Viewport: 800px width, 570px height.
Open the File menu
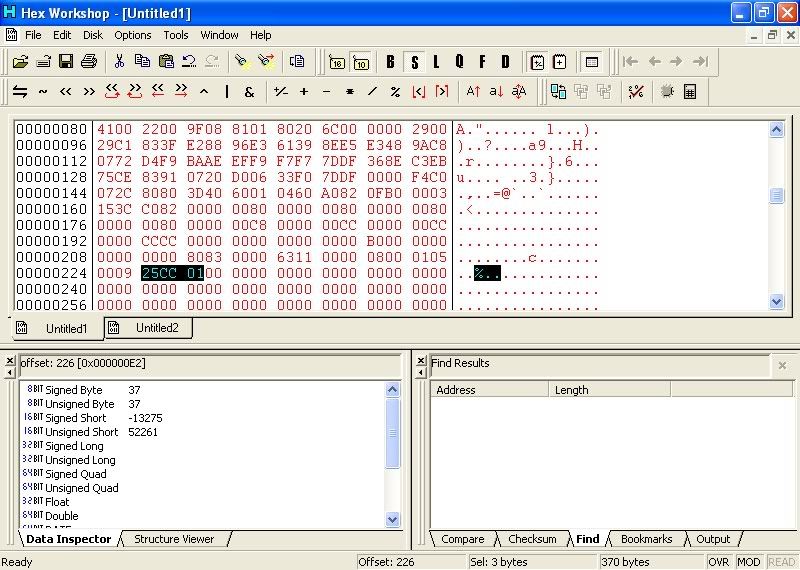click(x=33, y=35)
